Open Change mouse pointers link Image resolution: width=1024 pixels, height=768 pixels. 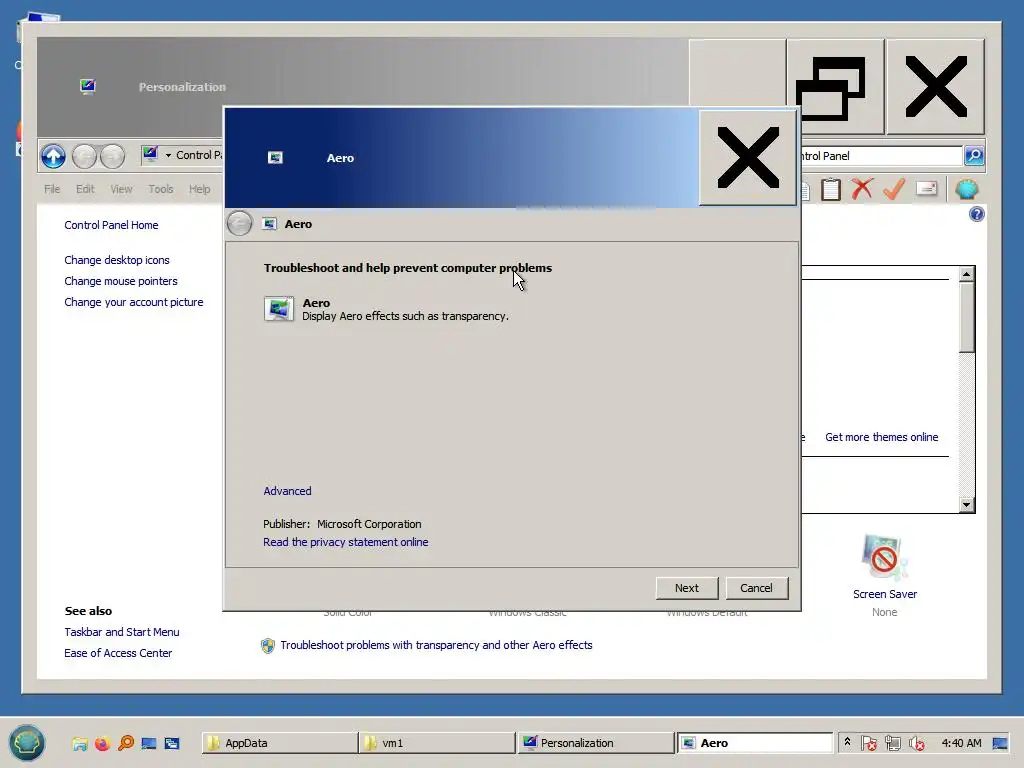121,281
